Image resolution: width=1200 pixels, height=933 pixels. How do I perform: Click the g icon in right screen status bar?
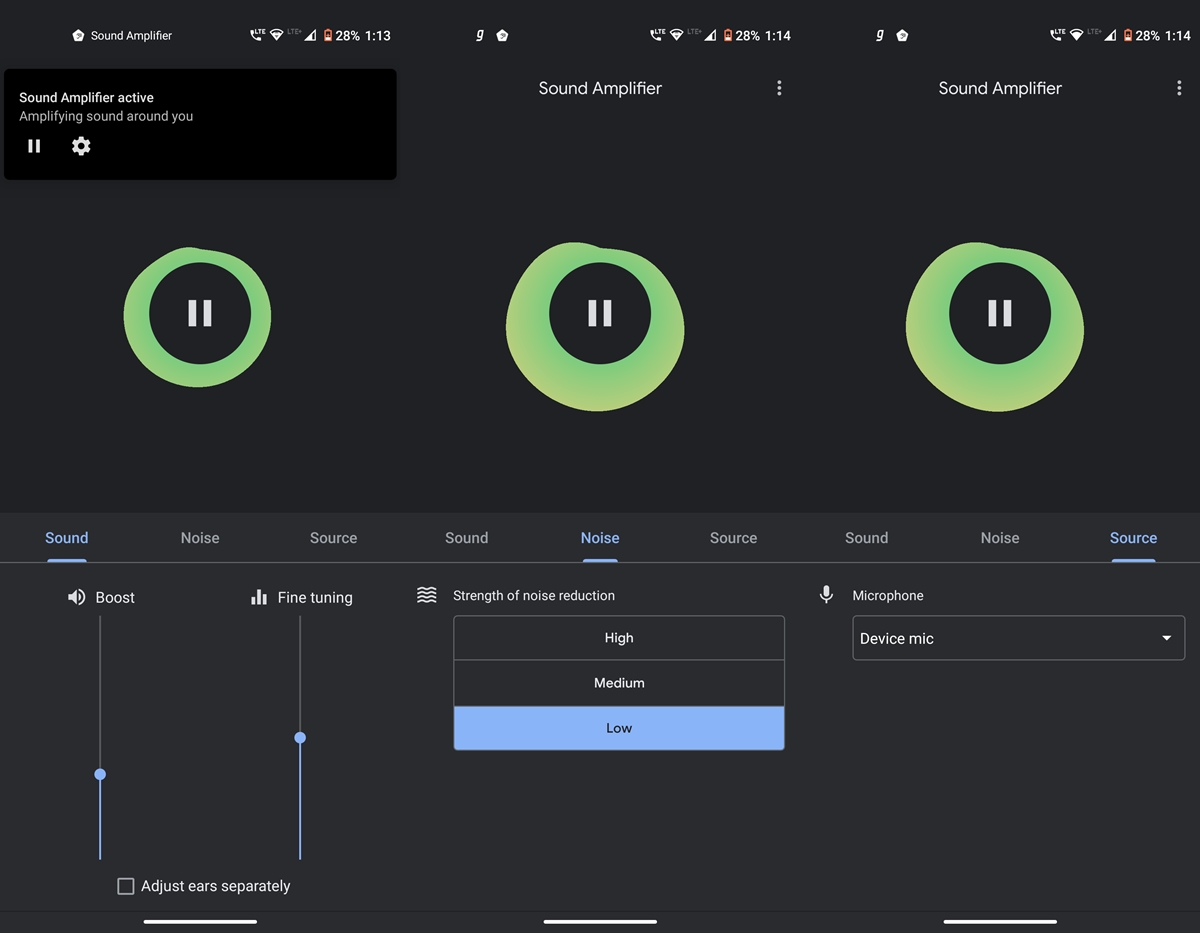(880, 35)
